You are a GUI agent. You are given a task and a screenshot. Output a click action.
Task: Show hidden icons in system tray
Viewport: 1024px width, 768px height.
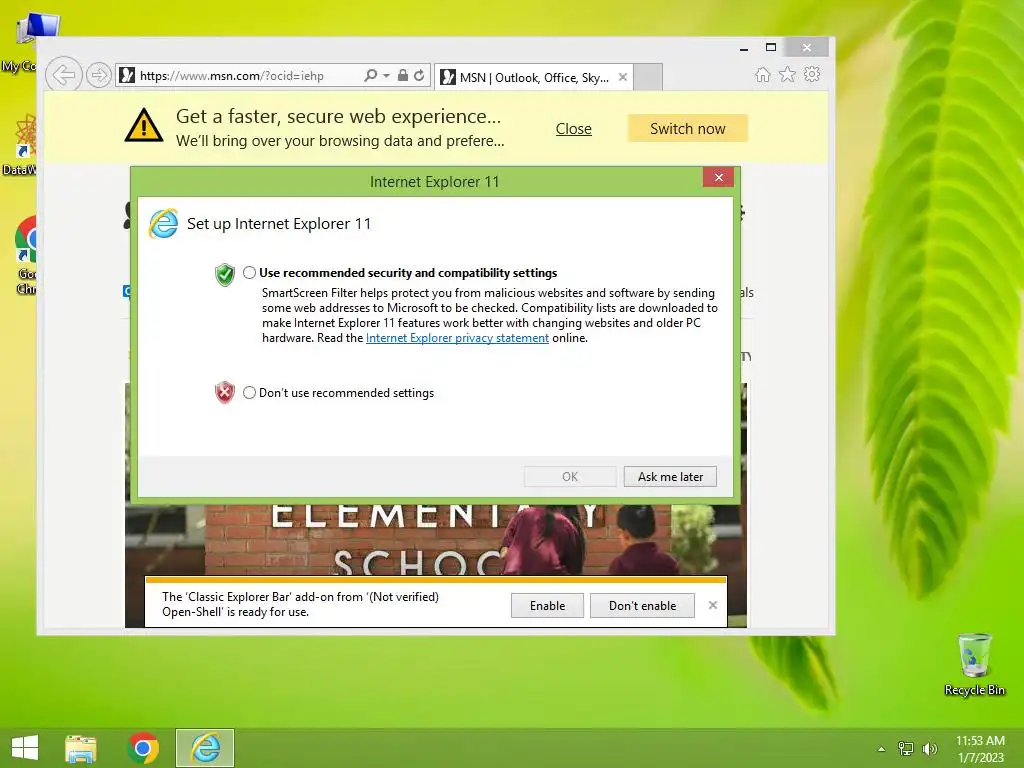[882, 749]
